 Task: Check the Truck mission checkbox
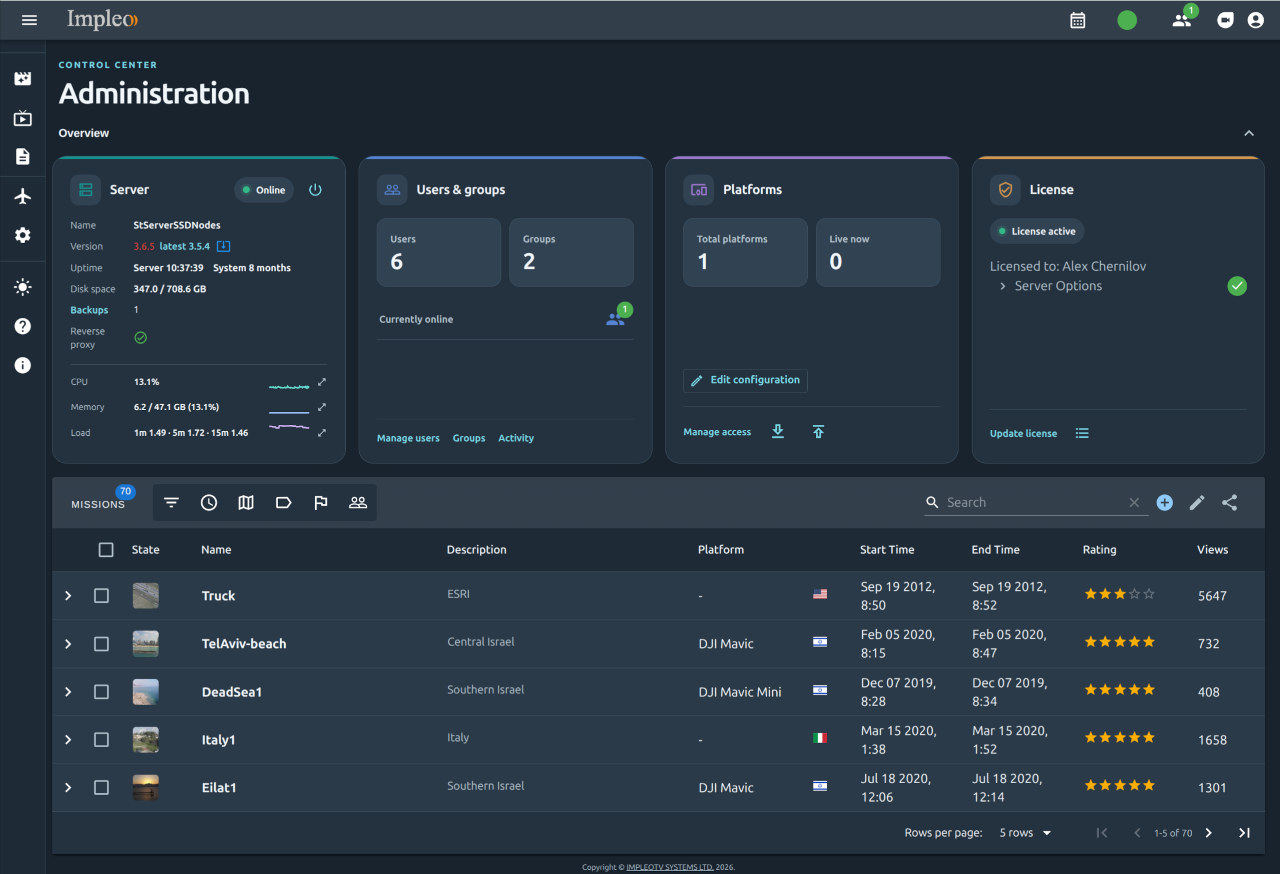[x=101, y=596]
